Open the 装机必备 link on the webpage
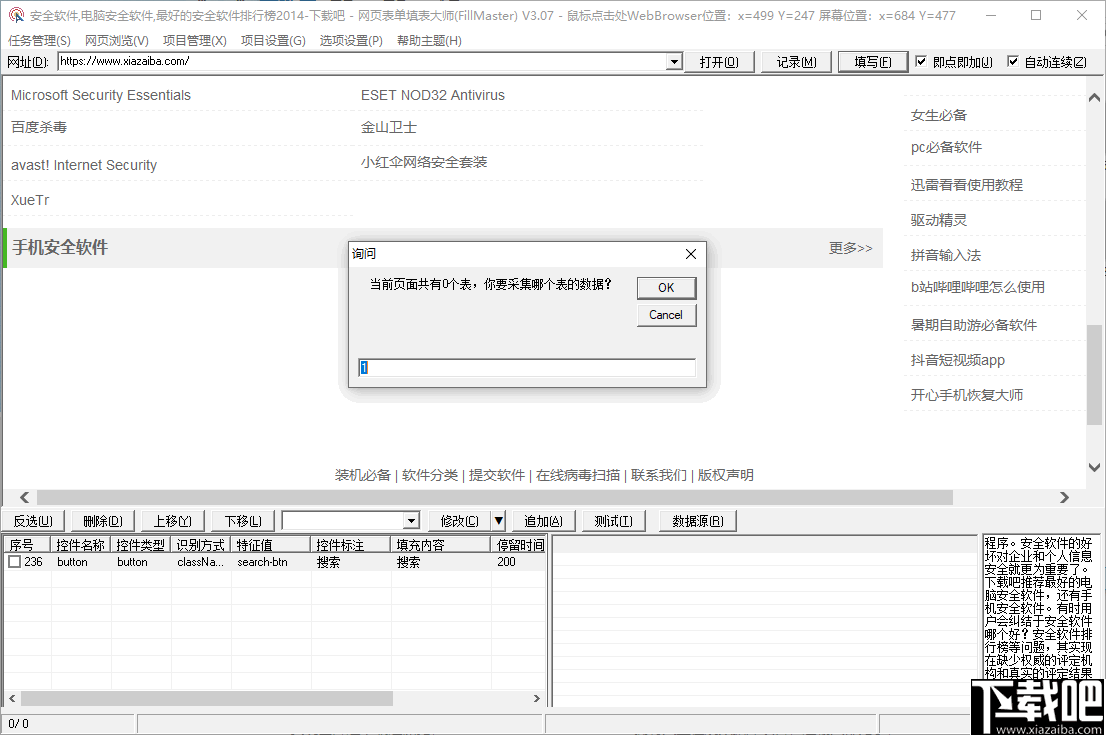 tap(363, 475)
